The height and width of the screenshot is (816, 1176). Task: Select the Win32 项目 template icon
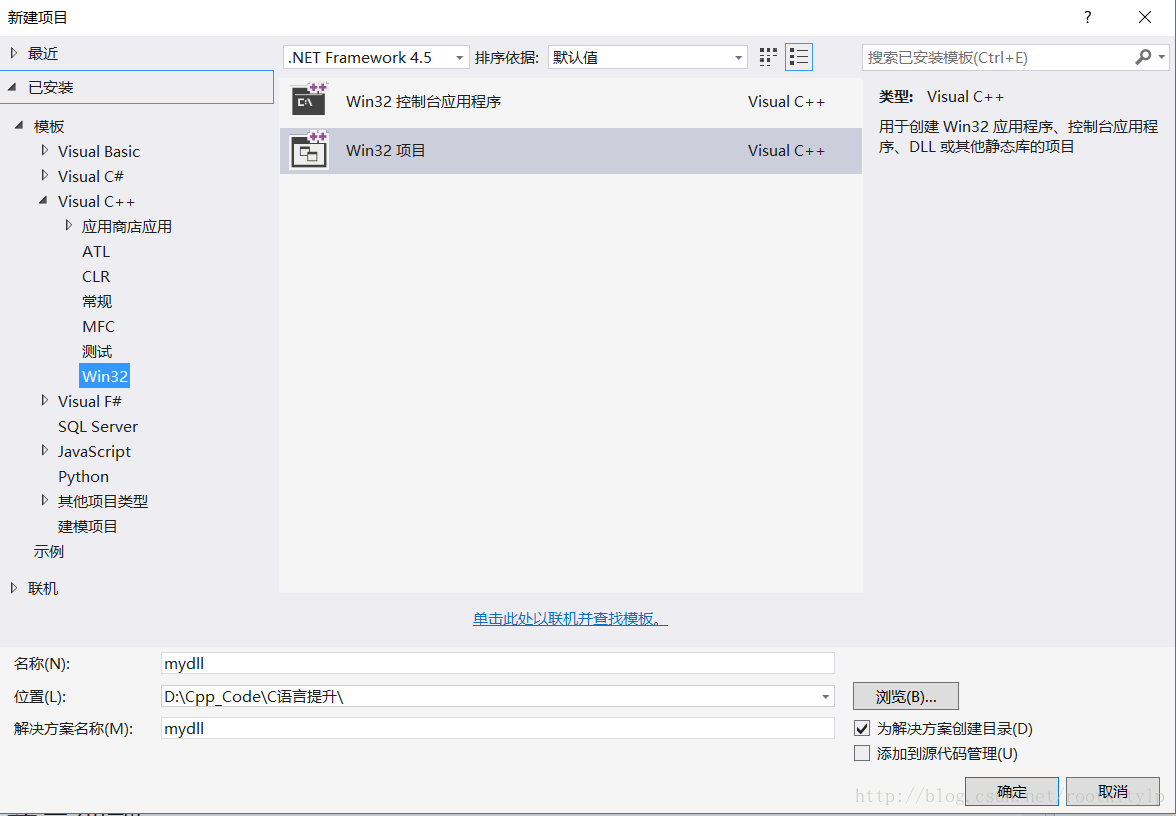click(x=308, y=150)
